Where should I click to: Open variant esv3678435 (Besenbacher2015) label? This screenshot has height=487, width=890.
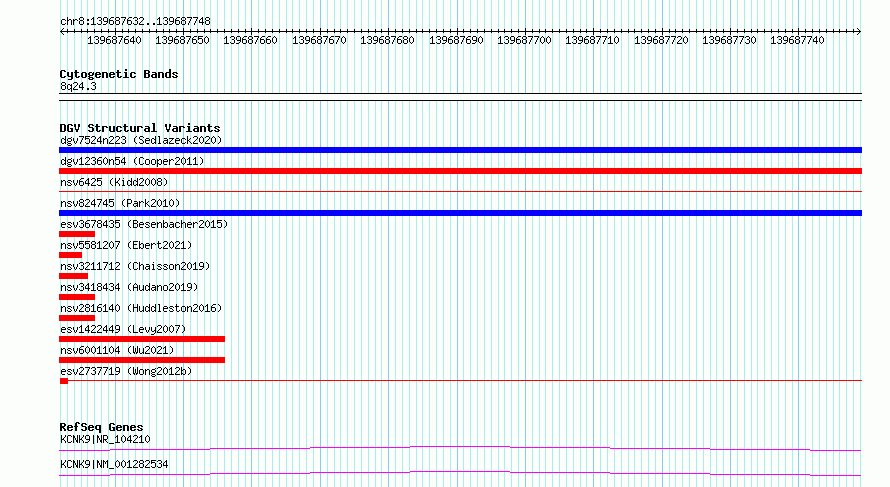[144, 224]
